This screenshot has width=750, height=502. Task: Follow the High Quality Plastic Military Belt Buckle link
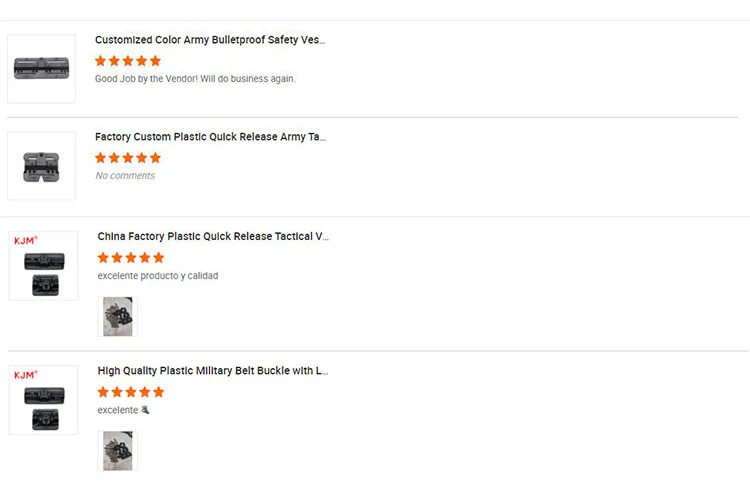[213, 371]
